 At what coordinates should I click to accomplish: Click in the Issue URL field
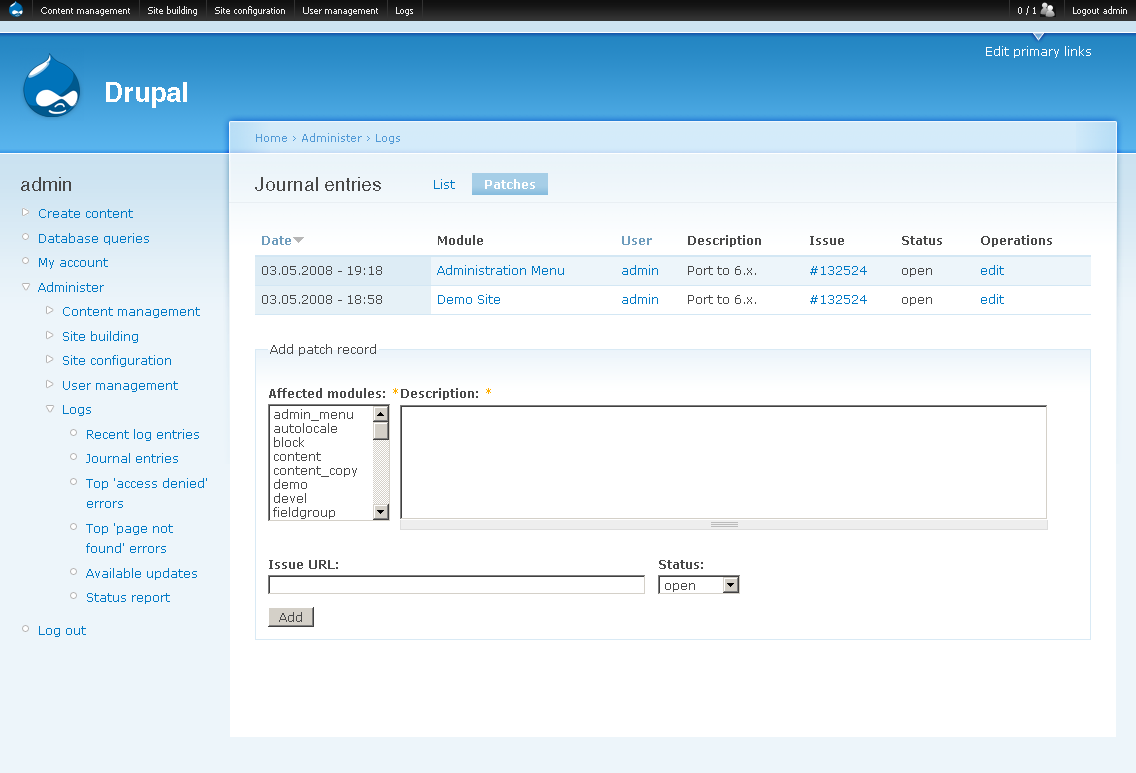pyautogui.click(x=456, y=585)
